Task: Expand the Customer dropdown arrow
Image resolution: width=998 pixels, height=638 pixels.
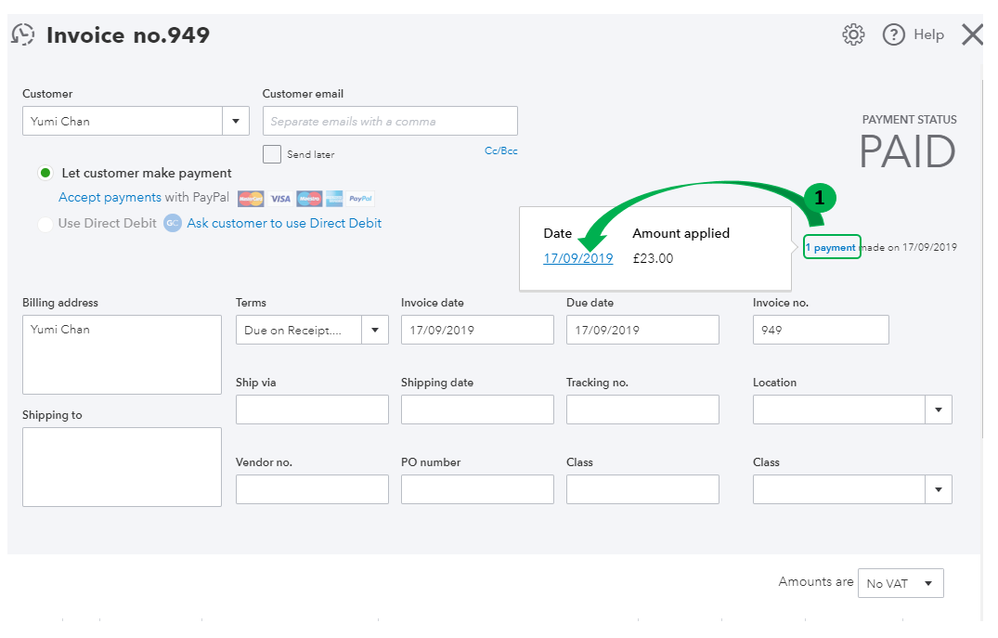Action: tap(235, 121)
